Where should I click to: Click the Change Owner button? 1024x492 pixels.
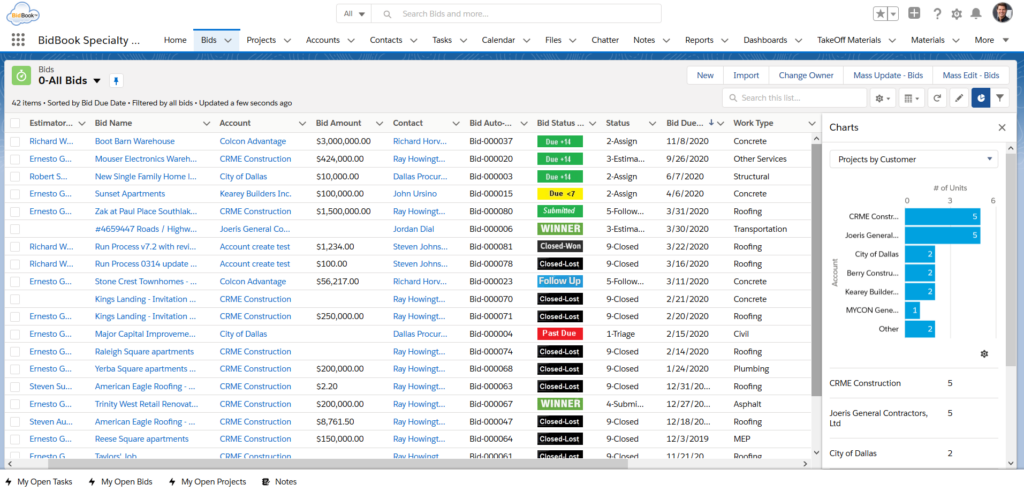click(806, 75)
